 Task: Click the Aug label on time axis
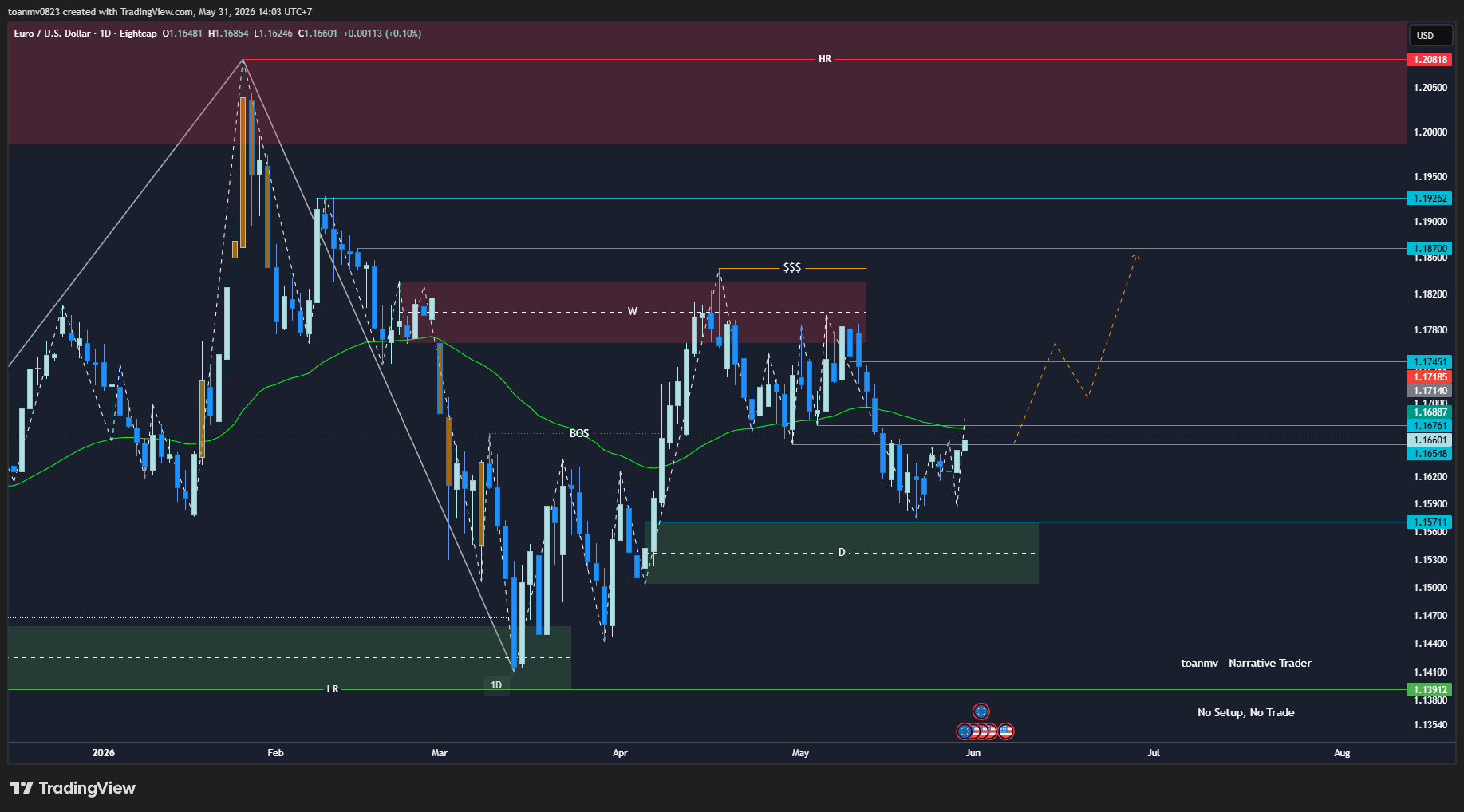click(x=1342, y=753)
